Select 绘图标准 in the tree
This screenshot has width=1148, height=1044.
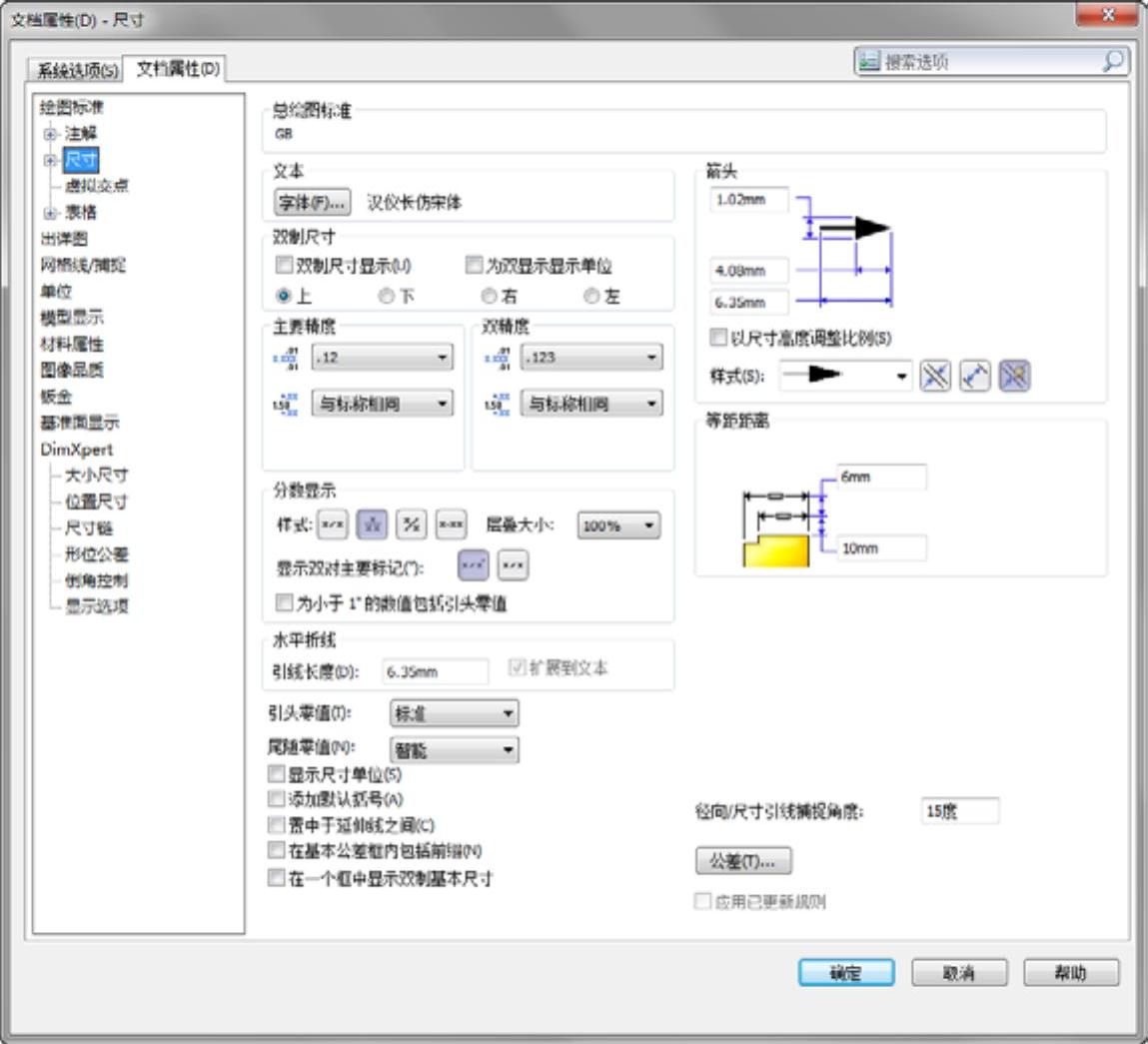tap(72, 107)
